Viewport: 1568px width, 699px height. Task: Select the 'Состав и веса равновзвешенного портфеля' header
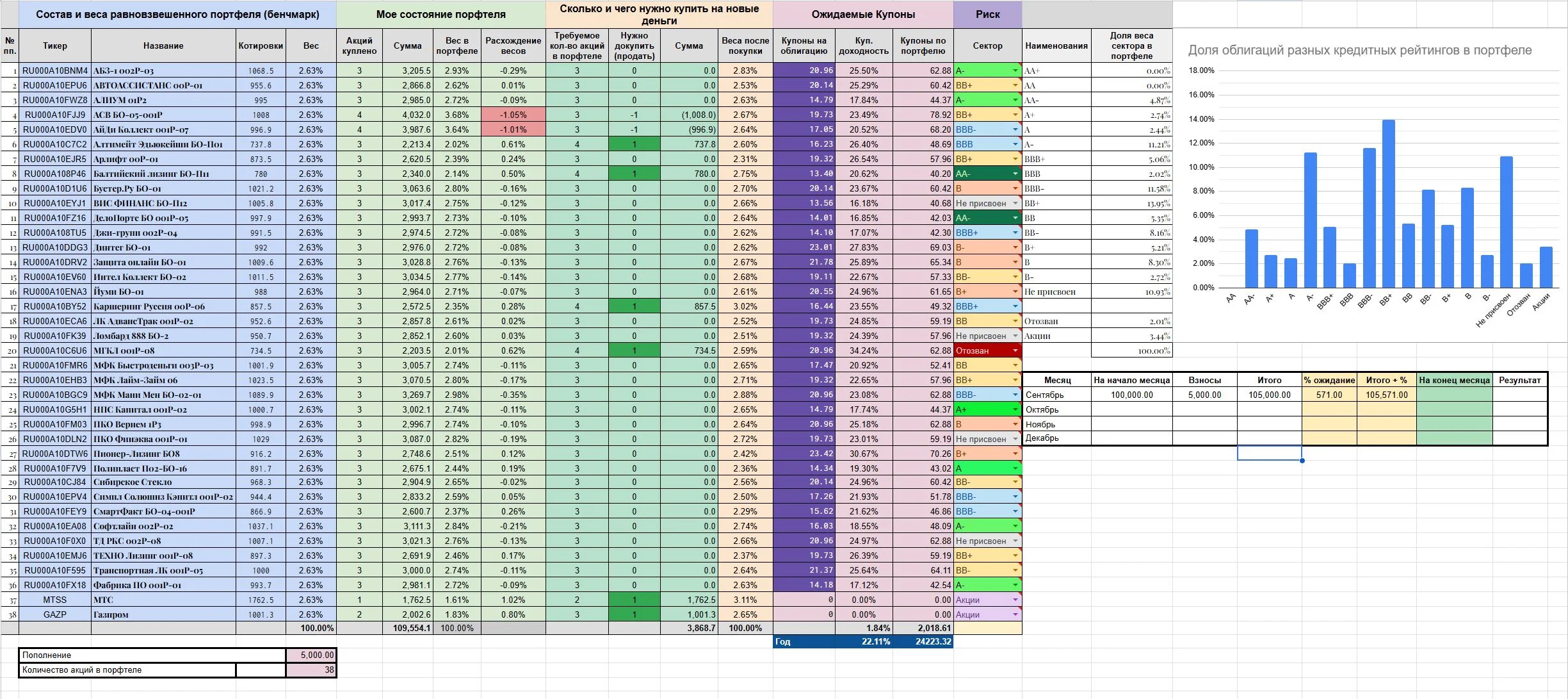pos(177,14)
